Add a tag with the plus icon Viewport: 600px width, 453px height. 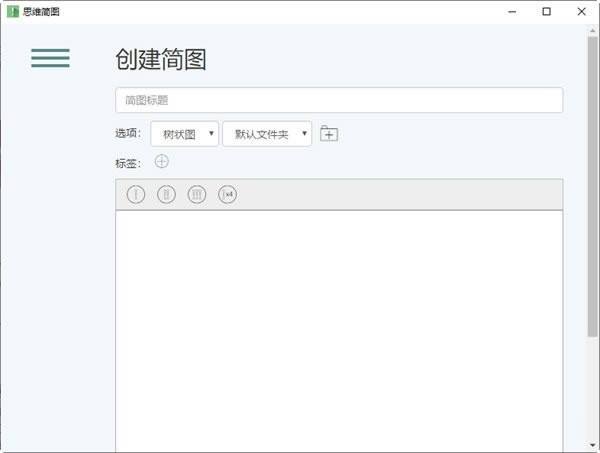pyautogui.click(x=162, y=162)
